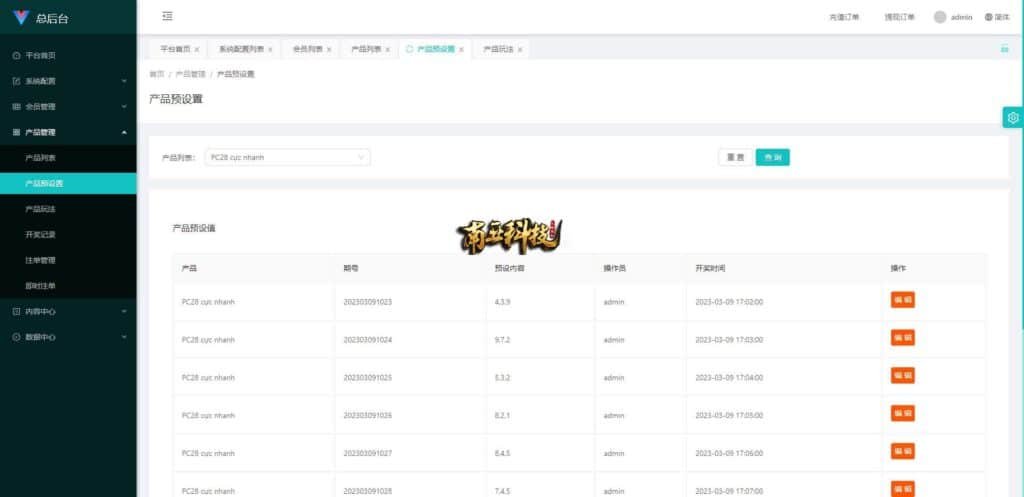Click the lock icon beside the tab bar
Image resolution: width=1024 pixels, height=497 pixels.
click(x=1004, y=48)
